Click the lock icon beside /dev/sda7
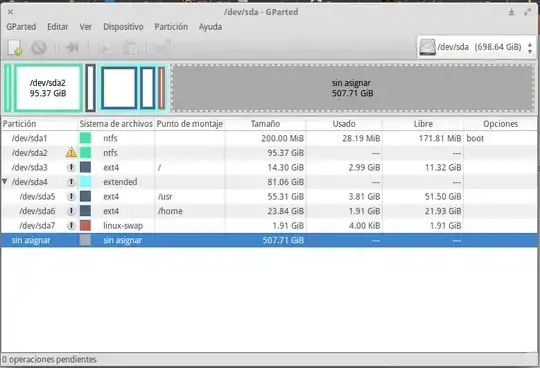The width and height of the screenshot is (540, 368). pos(71,225)
